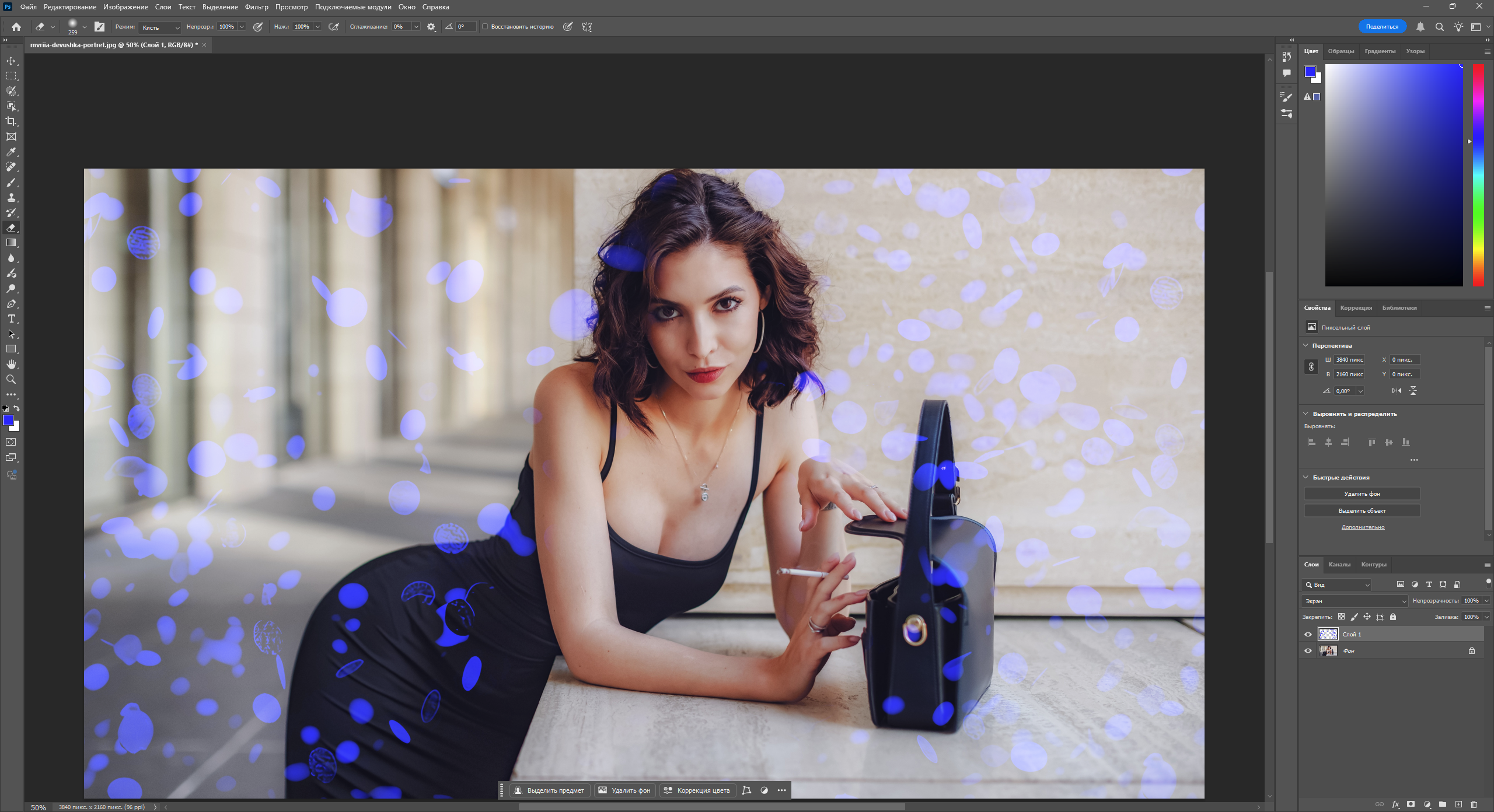1494x812 pixels.
Task: Open the Экран blend mode dropdown
Action: [1355, 601]
